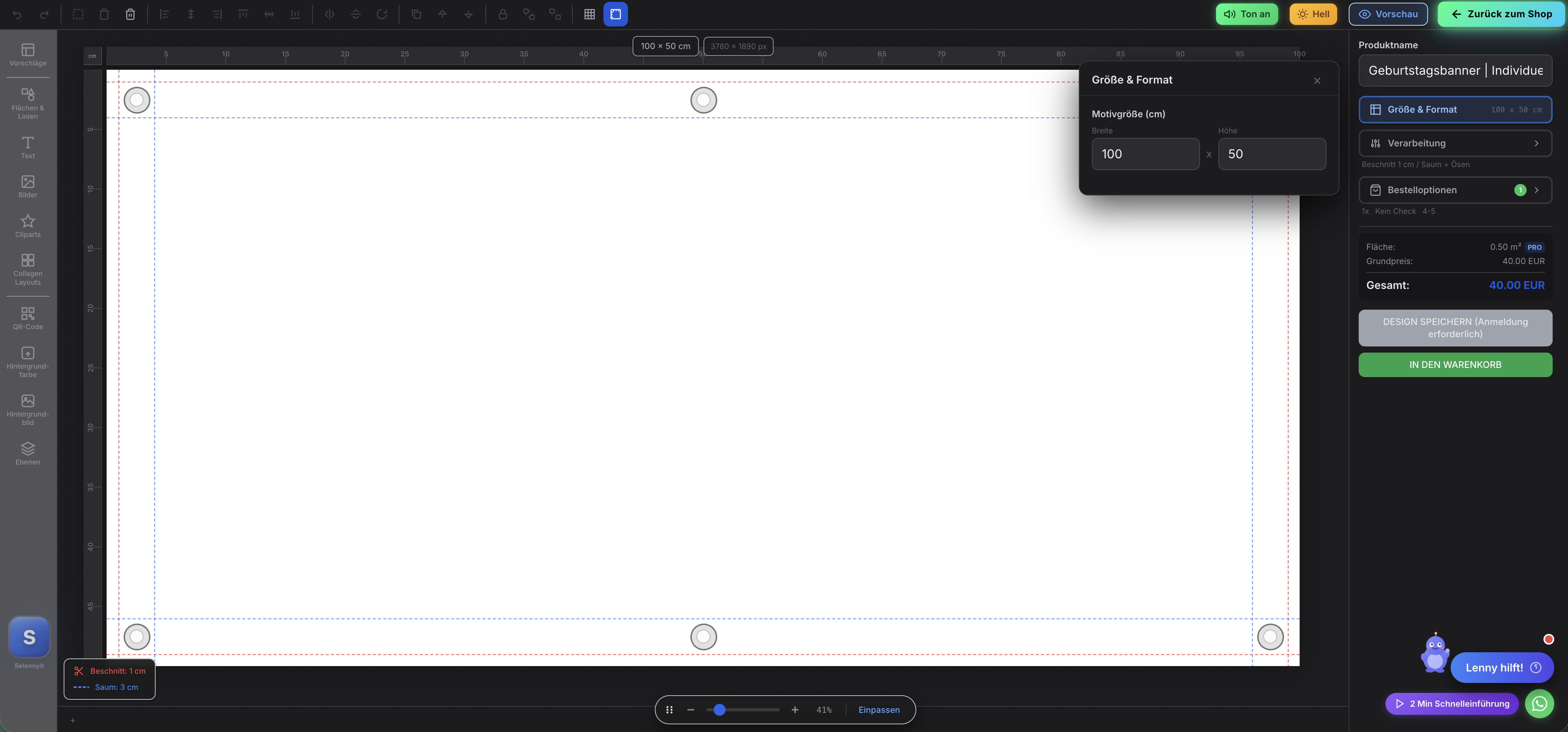Open Hintergrundfarbe settings
The width and height of the screenshot is (1568, 732).
(x=27, y=362)
